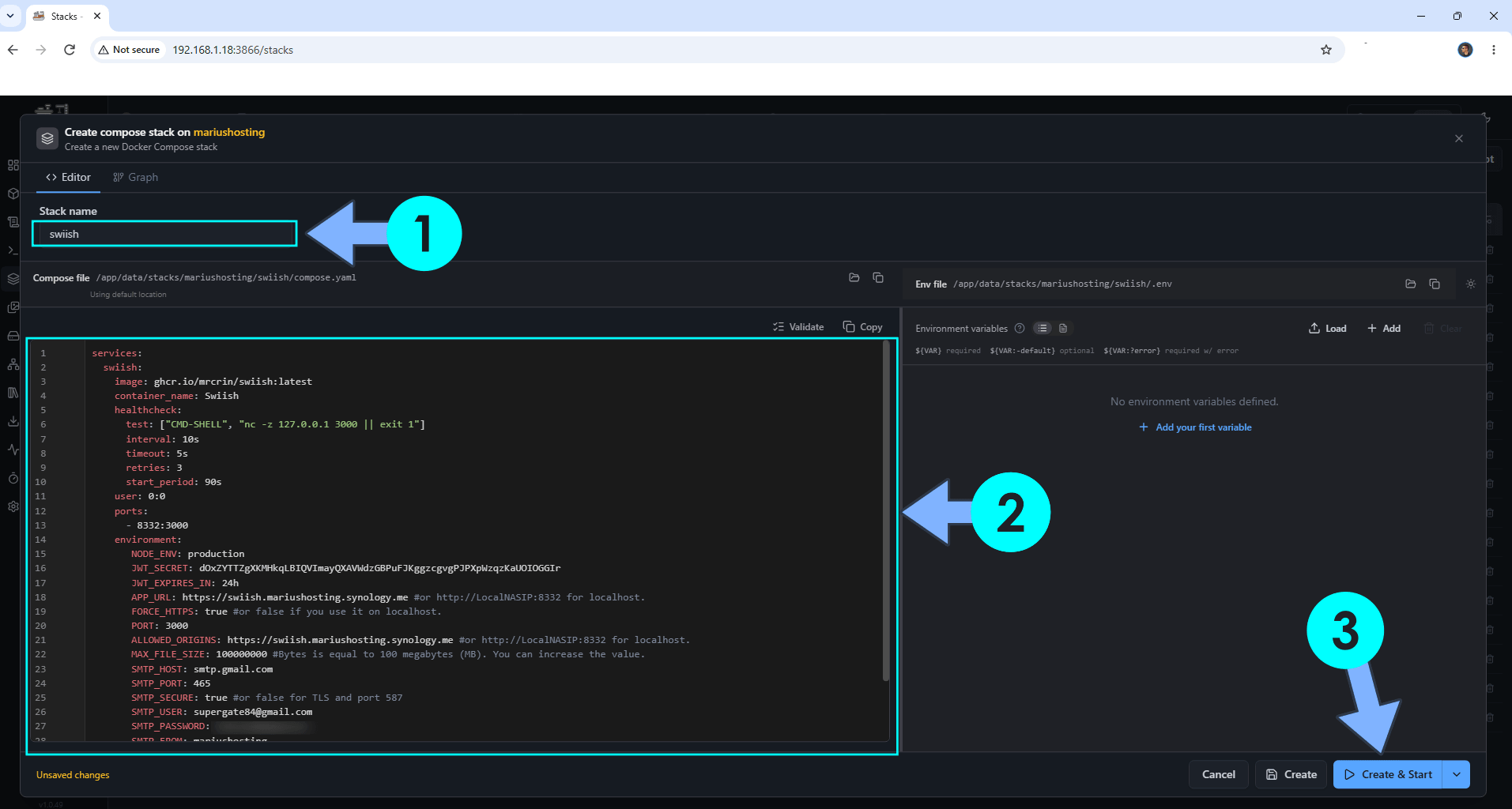The height and width of the screenshot is (809, 1512).
Task: Copy the Env file path
Action: (x=1435, y=284)
